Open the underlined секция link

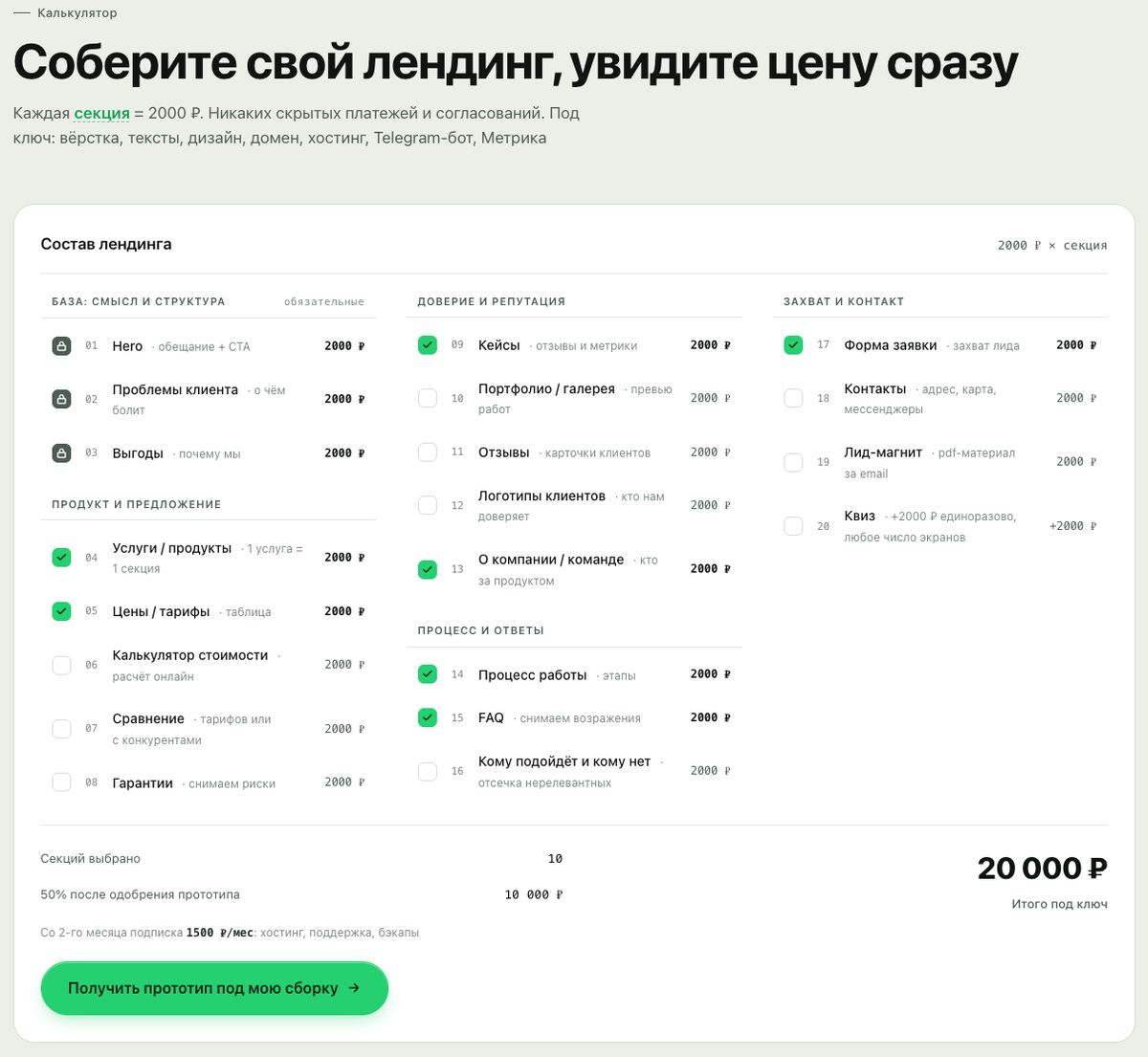tap(101, 113)
